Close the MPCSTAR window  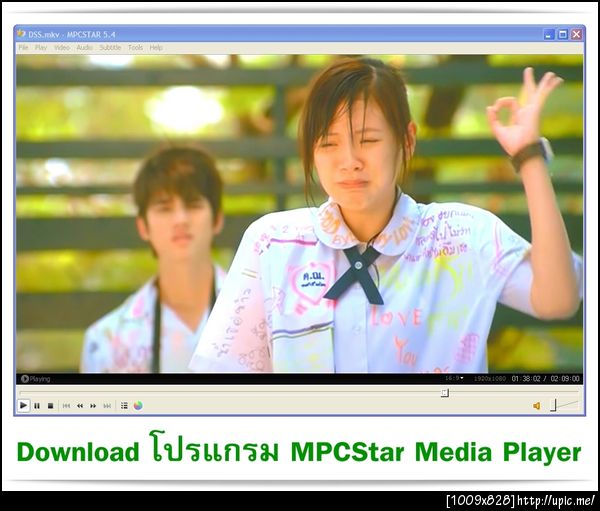pyautogui.click(x=576, y=34)
